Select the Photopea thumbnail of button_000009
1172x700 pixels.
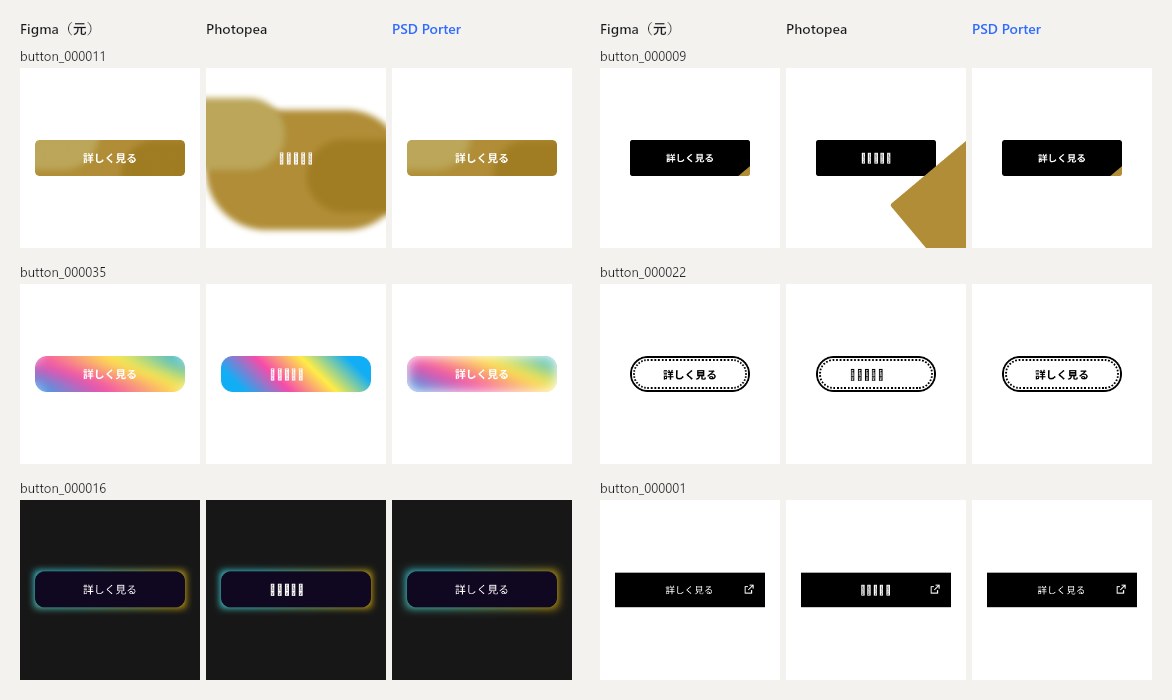[876, 158]
